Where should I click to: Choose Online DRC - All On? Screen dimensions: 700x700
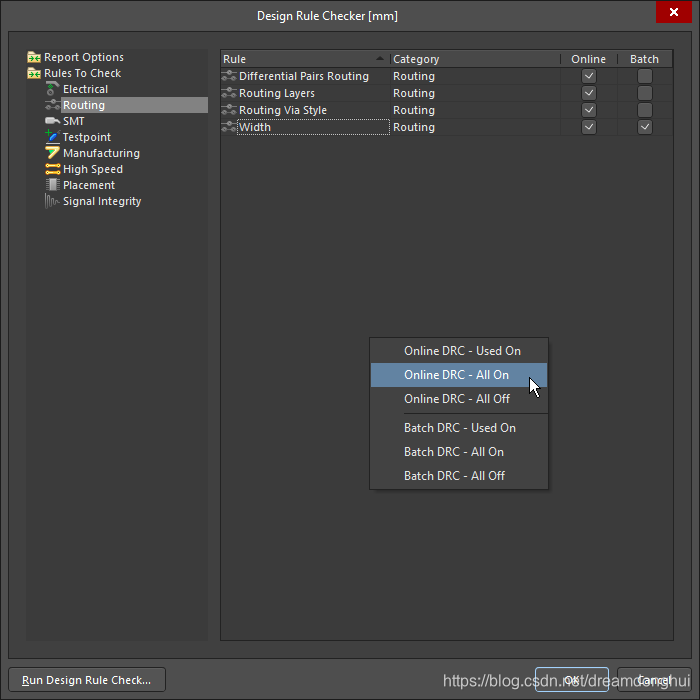click(459, 375)
